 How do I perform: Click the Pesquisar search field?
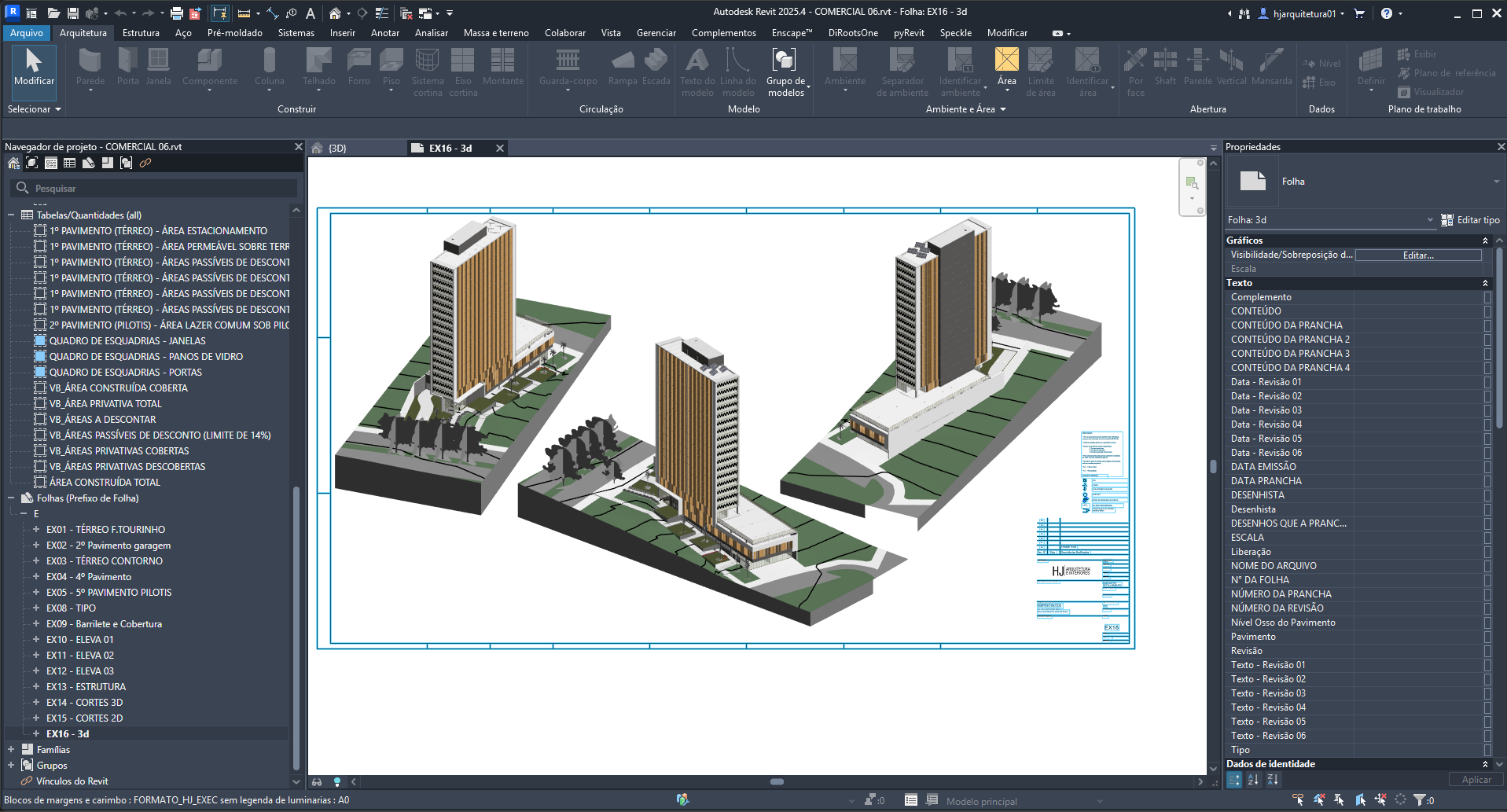[x=157, y=189]
